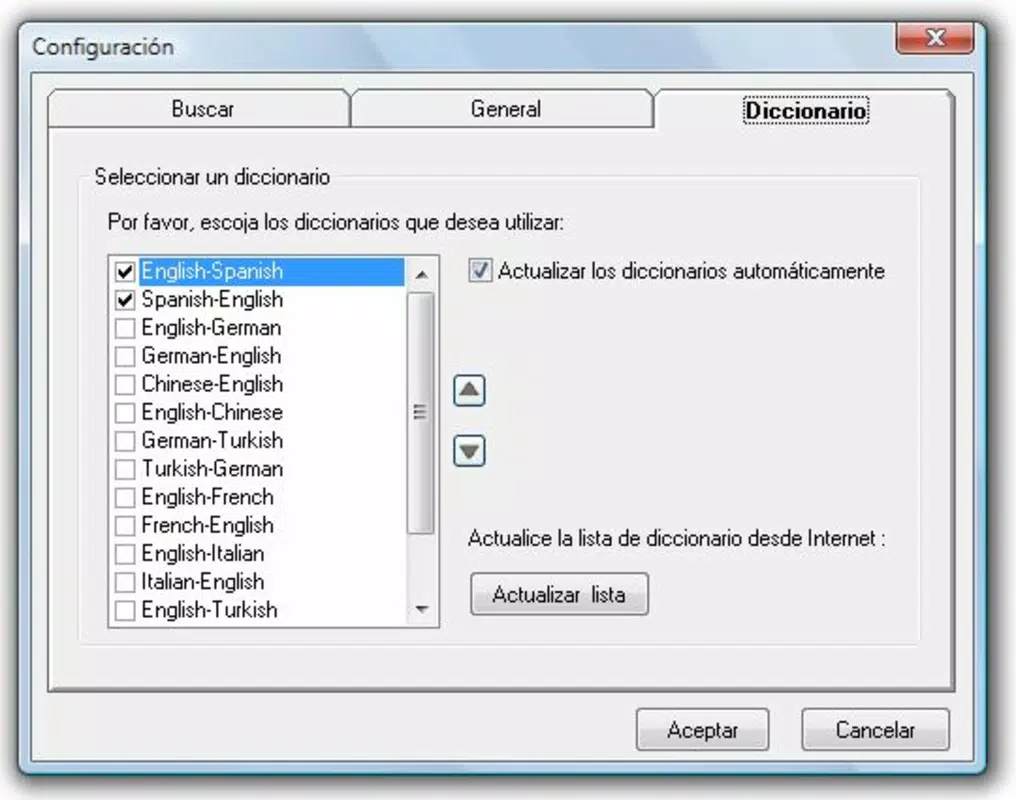Enable the English-German dictionary checkbox

tap(124, 328)
